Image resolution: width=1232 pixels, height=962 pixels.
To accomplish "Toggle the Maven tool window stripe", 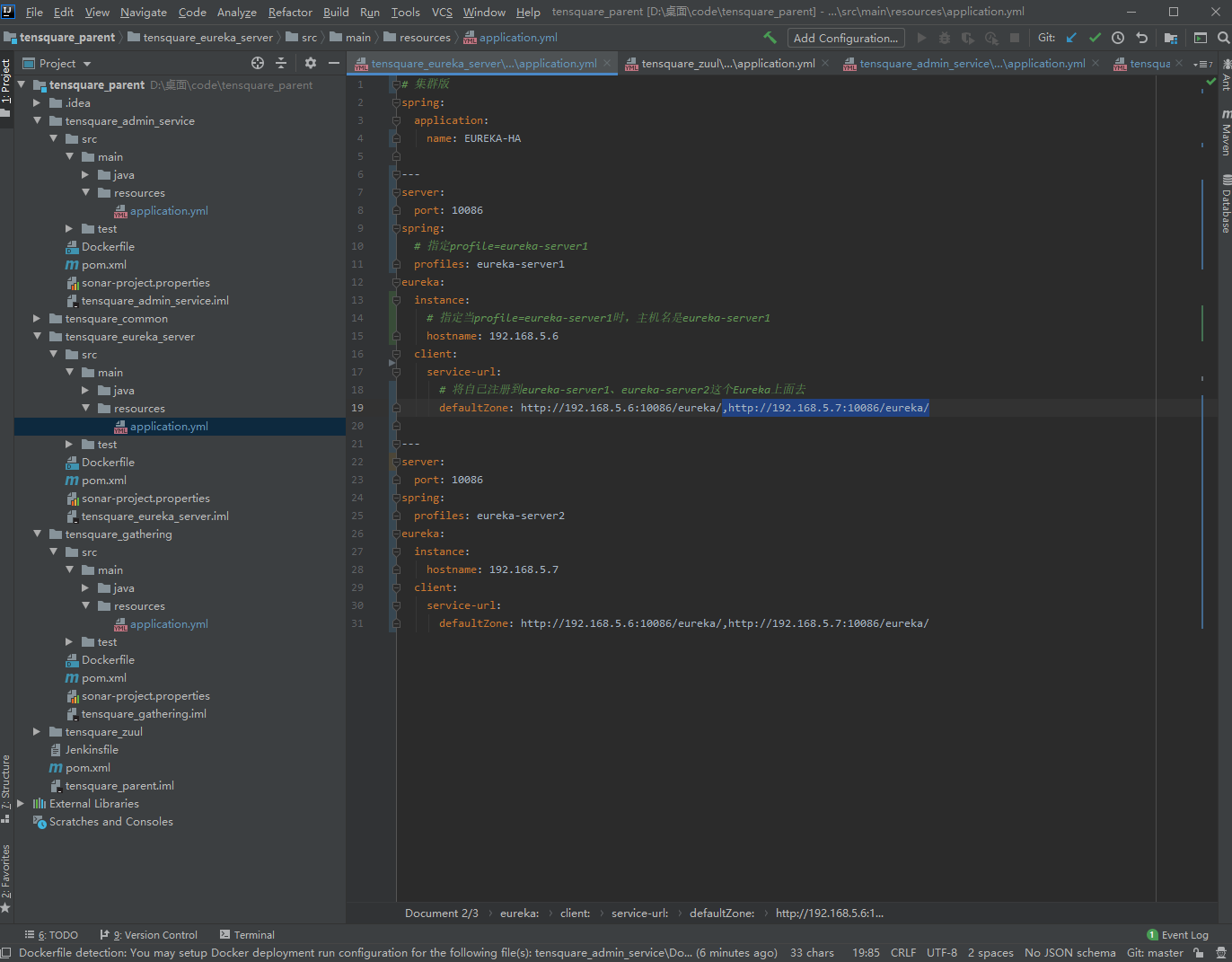I will click(1225, 133).
